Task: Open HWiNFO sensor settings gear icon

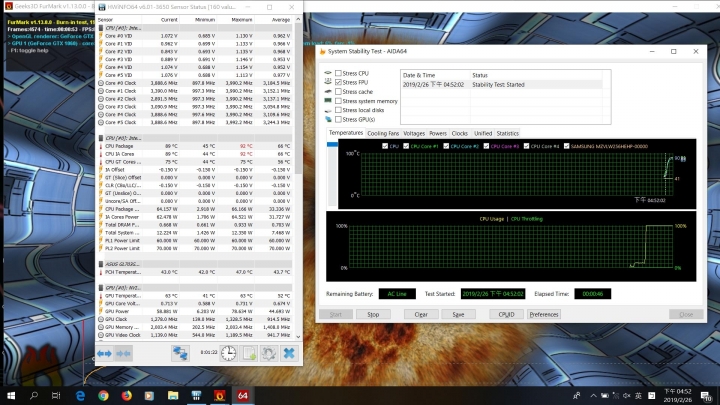Action: coord(269,353)
